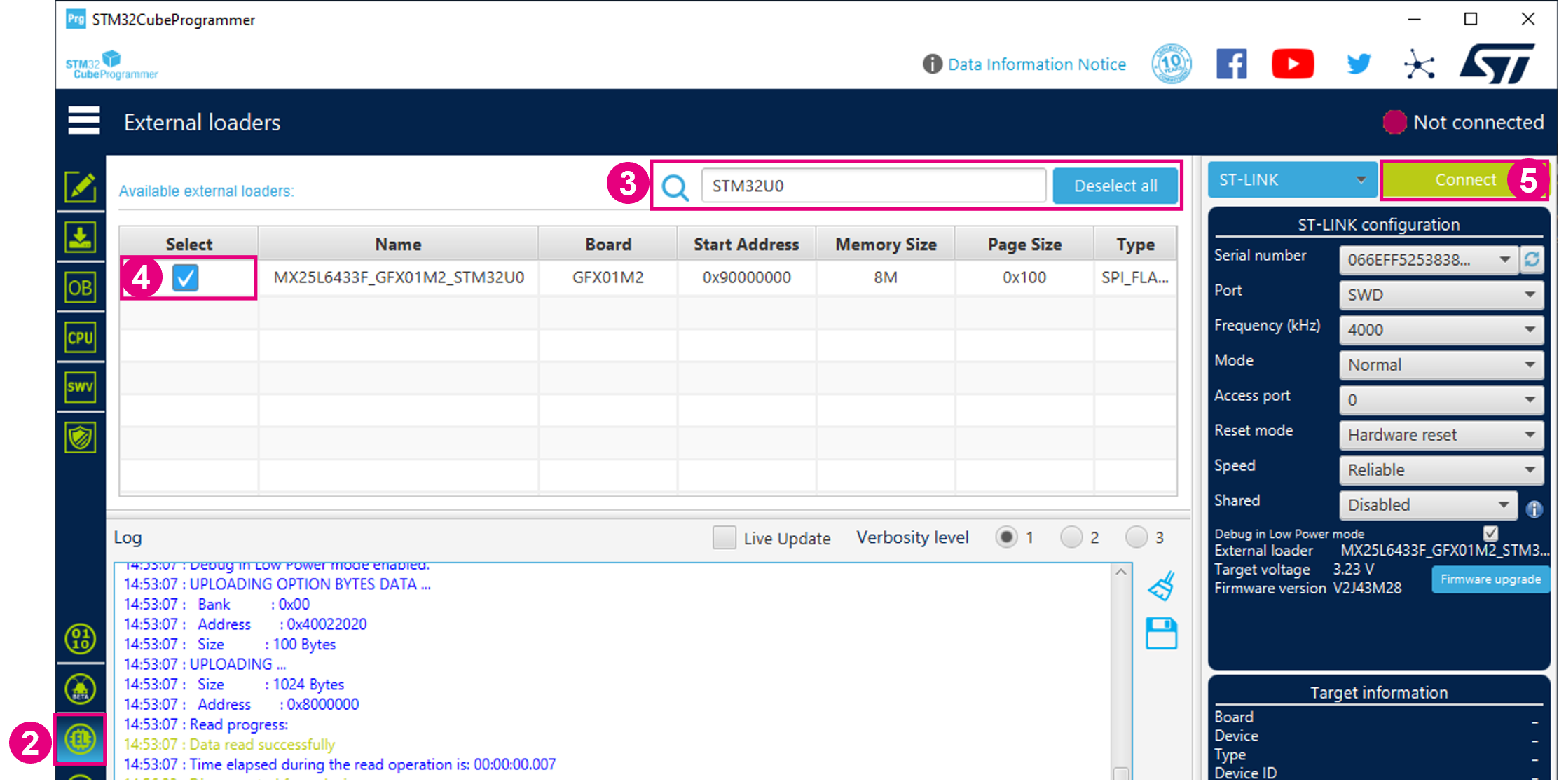Select verbosity level 2

tap(1071, 537)
